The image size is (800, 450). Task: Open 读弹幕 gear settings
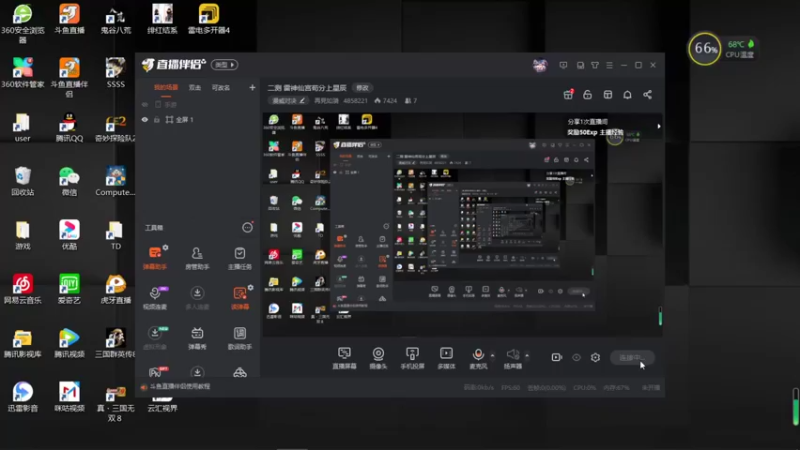251,288
